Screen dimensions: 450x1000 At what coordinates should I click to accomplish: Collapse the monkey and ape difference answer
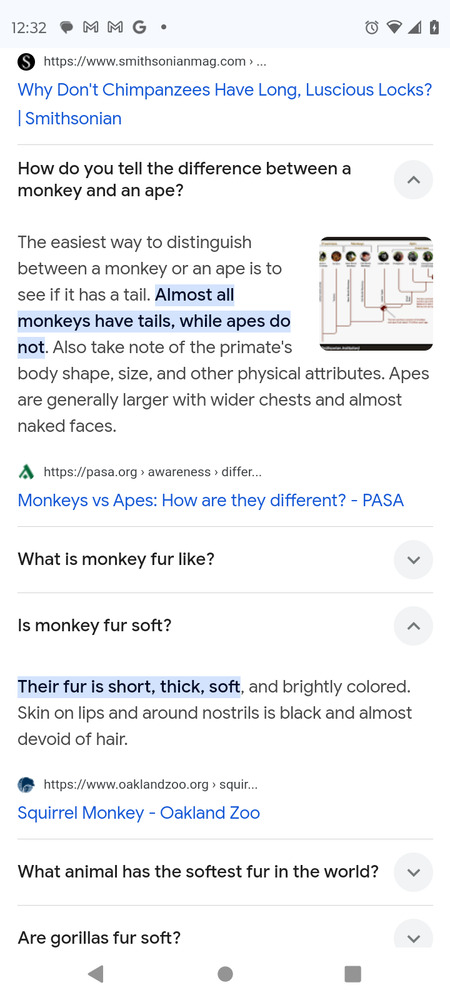coord(413,180)
